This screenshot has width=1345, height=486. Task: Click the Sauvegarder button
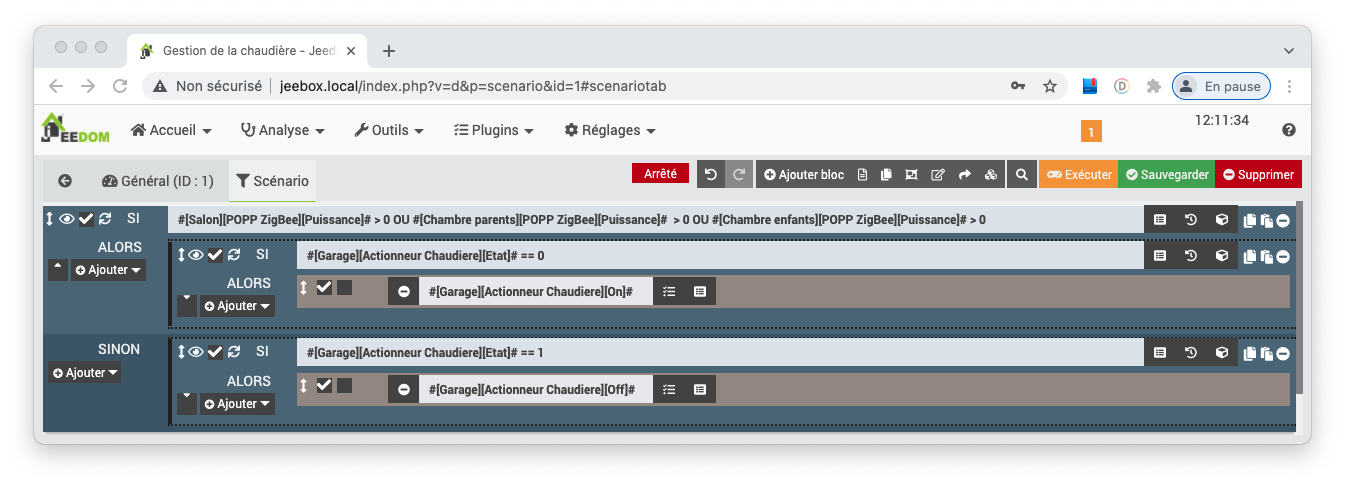[x=1166, y=174]
